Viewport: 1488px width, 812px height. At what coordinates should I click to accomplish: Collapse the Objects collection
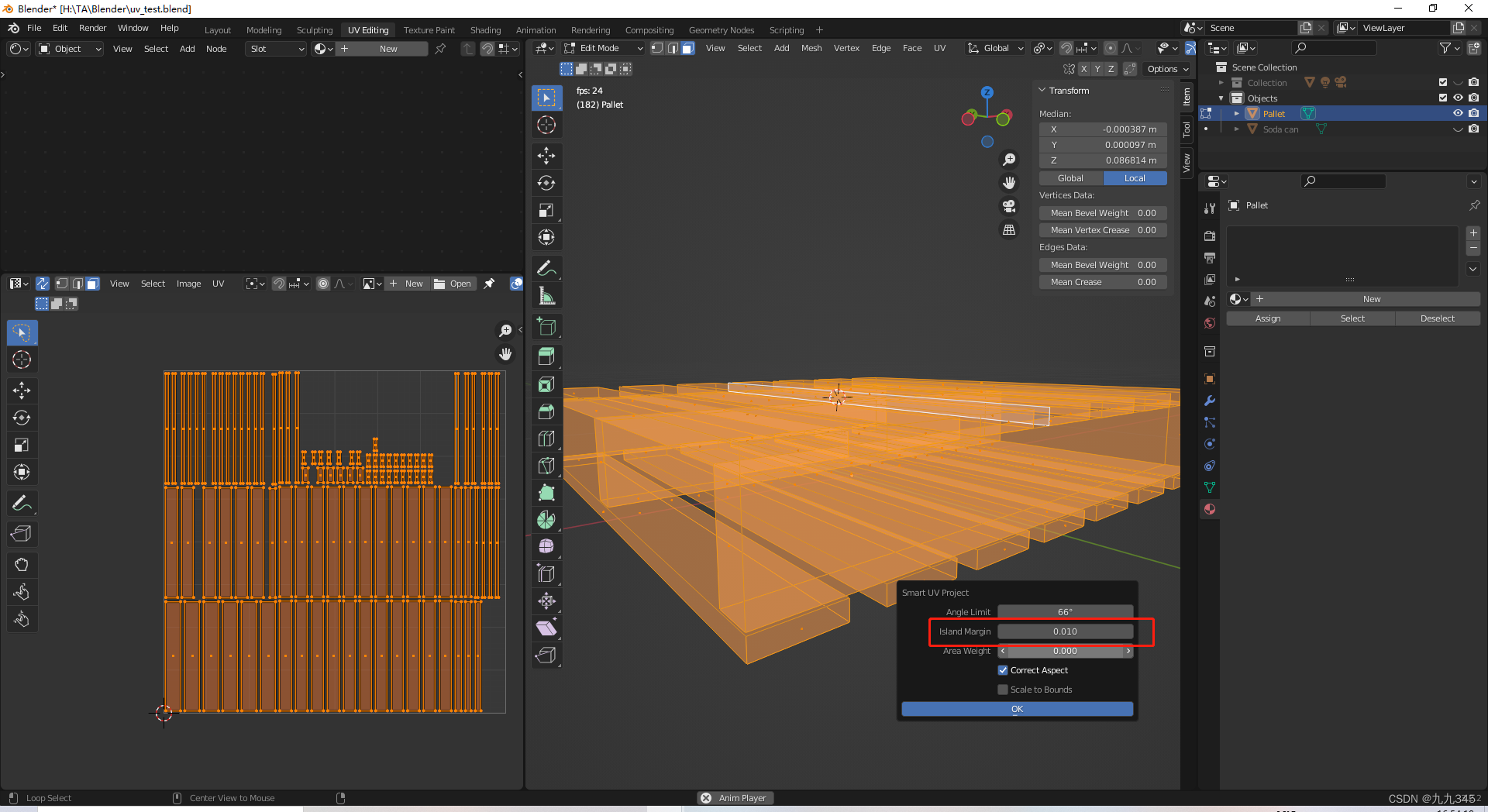[x=1221, y=98]
